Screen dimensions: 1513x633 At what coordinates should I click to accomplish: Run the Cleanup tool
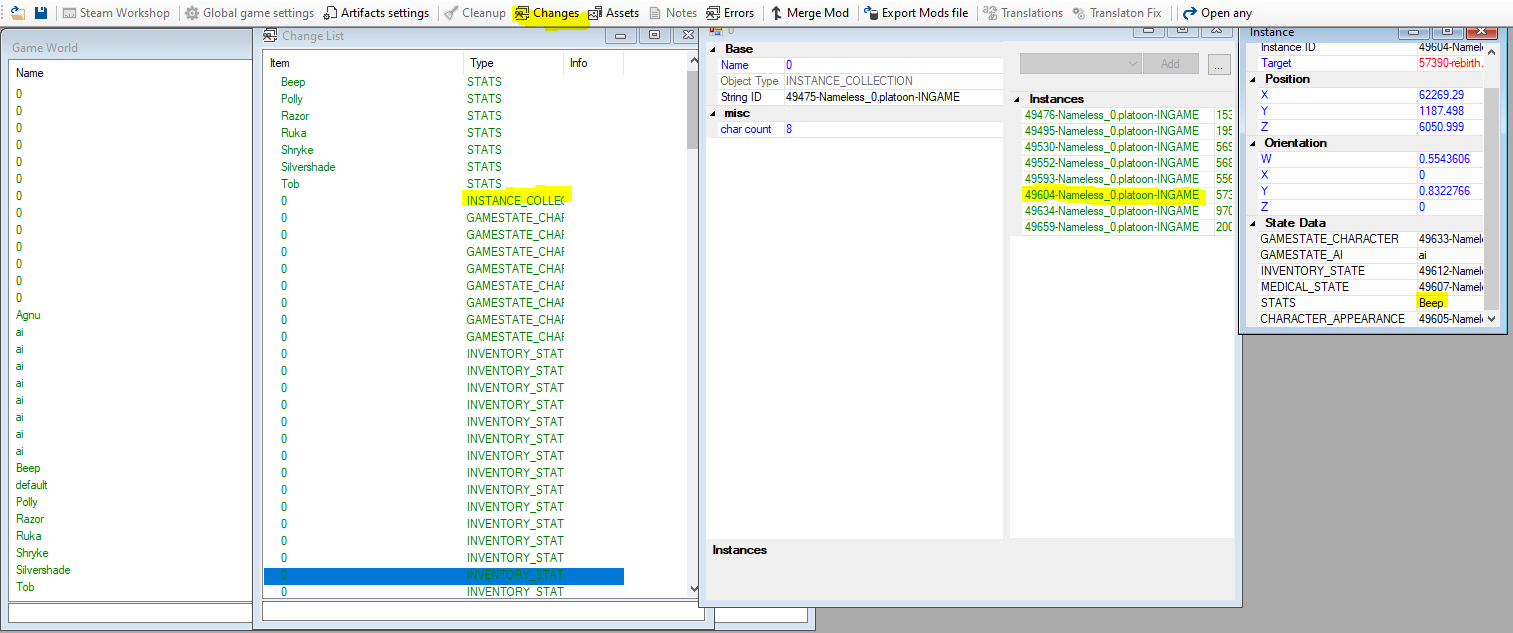coord(475,13)
